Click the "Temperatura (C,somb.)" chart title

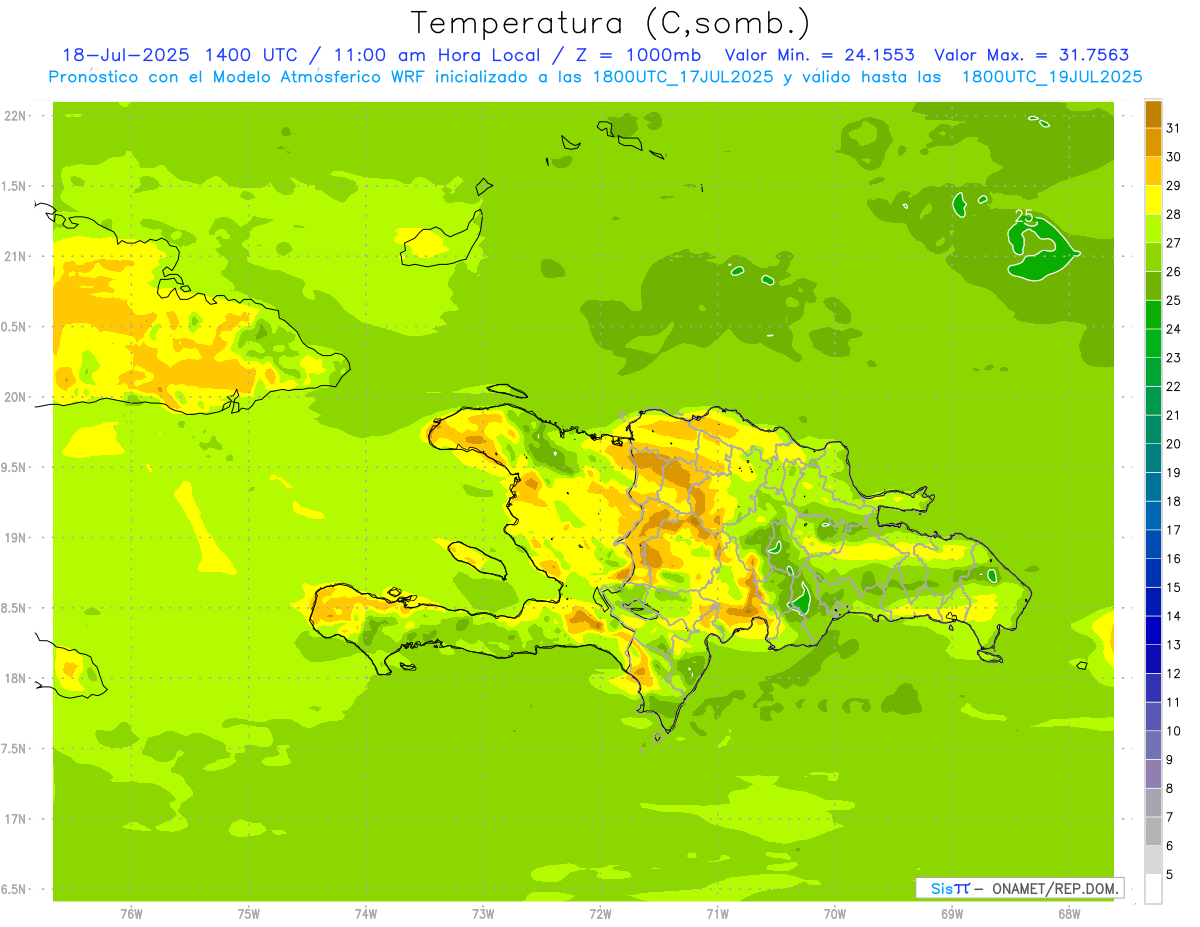pyautogui.click(x=611, y=23)
